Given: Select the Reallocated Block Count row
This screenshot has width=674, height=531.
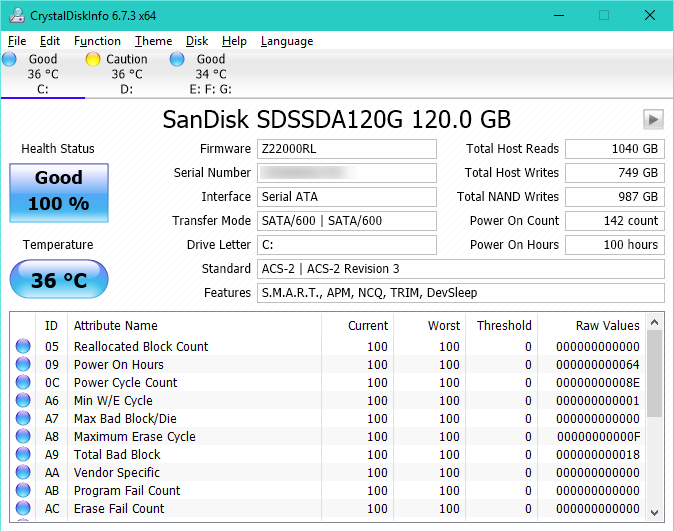Looking at the screenshot, I should click(328, 346).
